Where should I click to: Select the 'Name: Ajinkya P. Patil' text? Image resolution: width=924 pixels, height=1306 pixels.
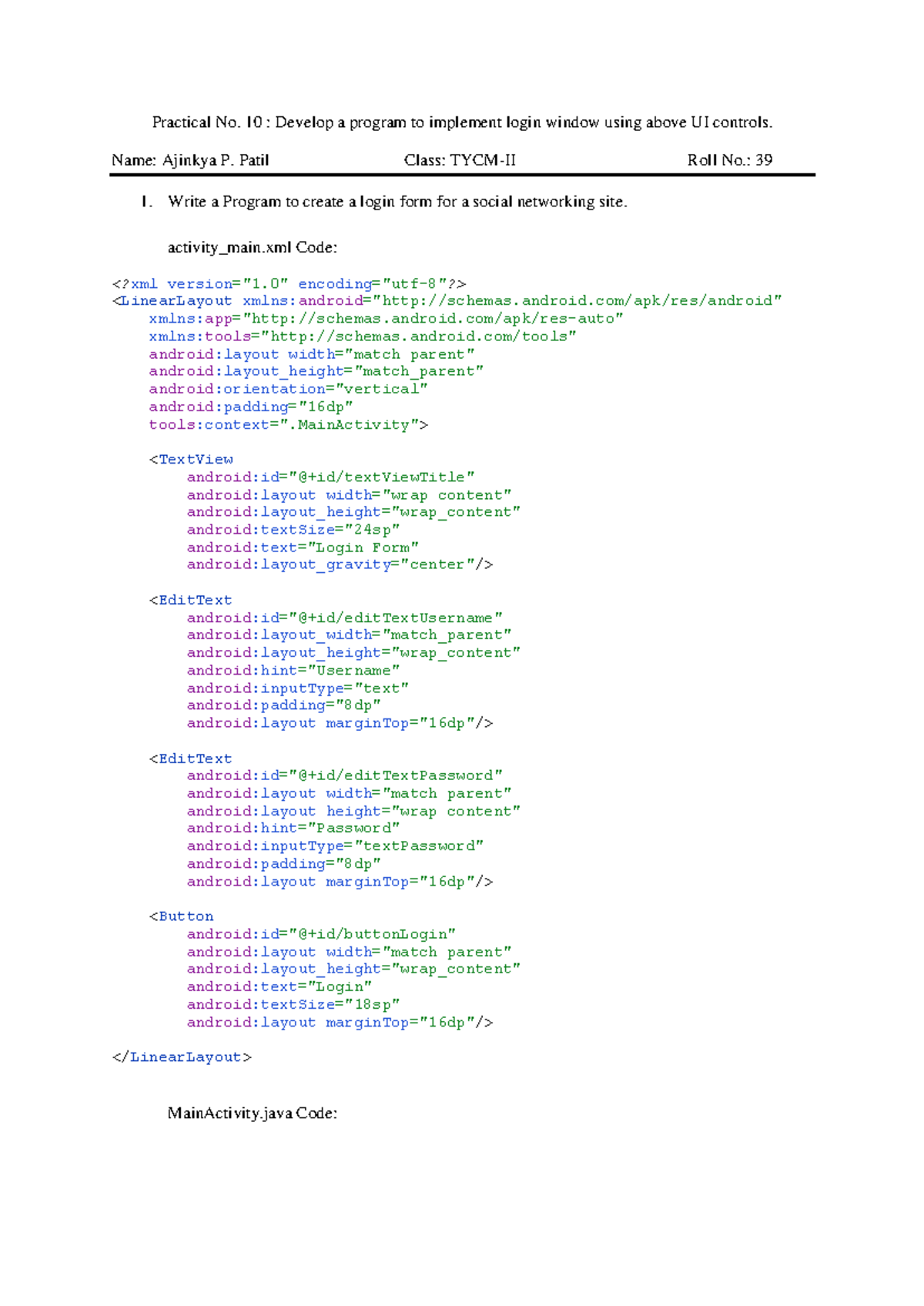click(190, 160)
